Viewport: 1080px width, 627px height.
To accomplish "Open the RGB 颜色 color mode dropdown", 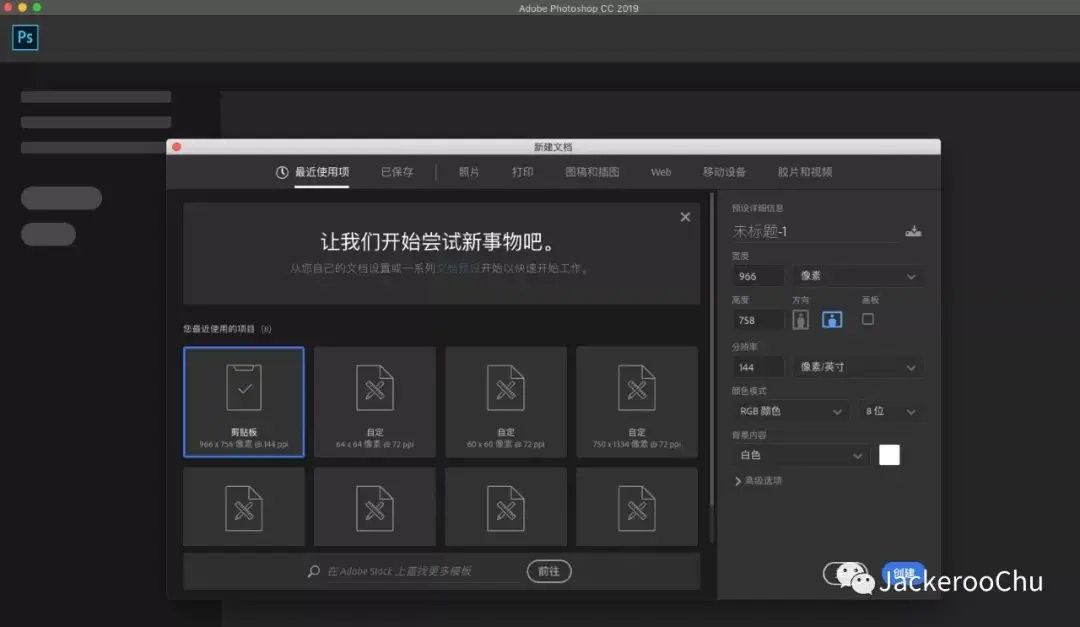I will tap(791, 411).
